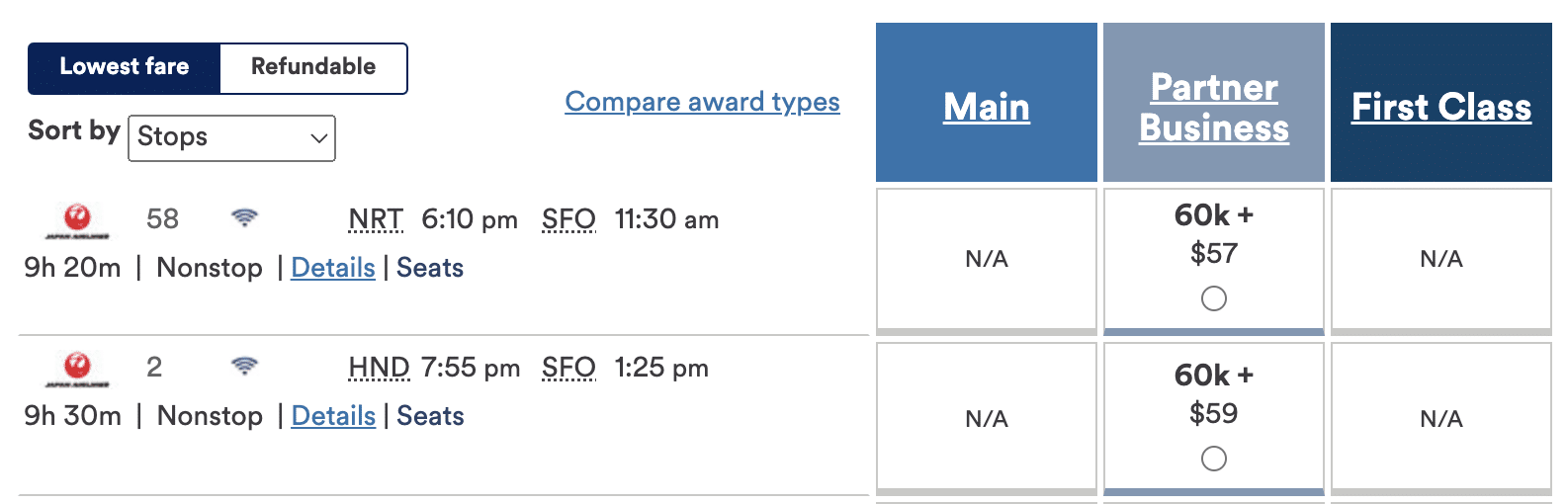
Task: Open Compare award types link
Action: pos(702,102)
